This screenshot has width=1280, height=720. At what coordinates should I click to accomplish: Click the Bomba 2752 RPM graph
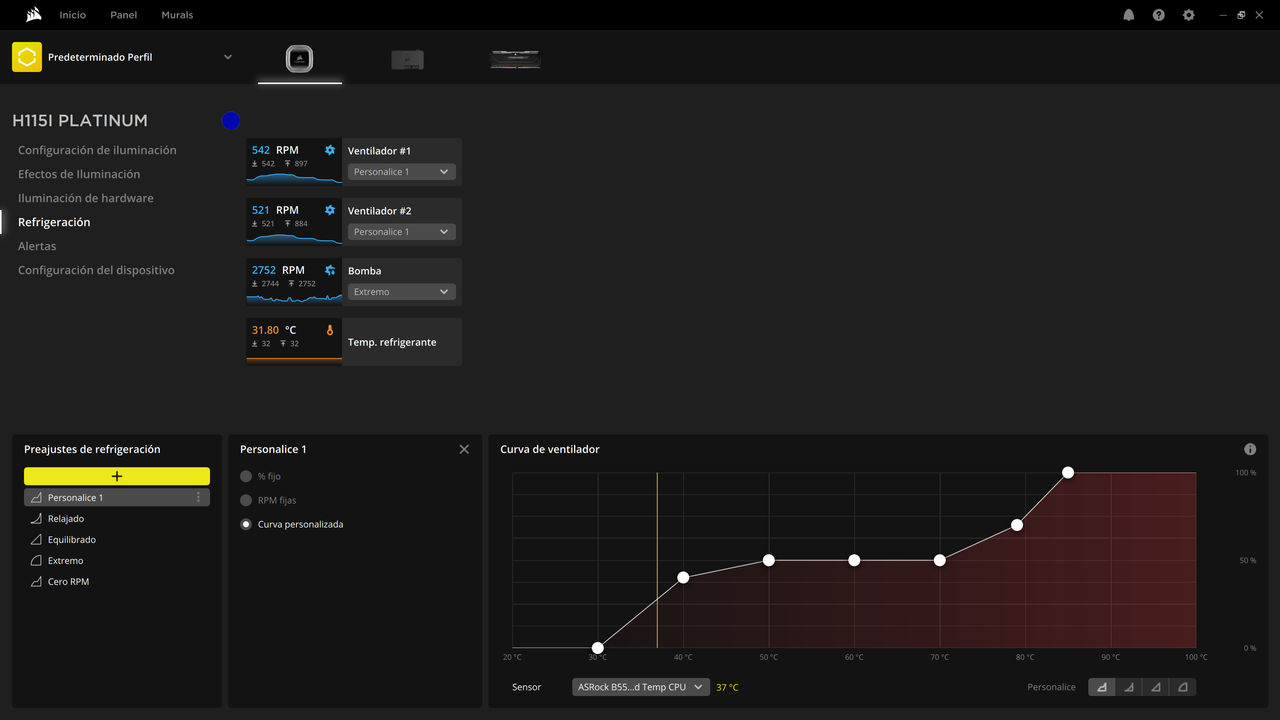[x=294, y=298]
